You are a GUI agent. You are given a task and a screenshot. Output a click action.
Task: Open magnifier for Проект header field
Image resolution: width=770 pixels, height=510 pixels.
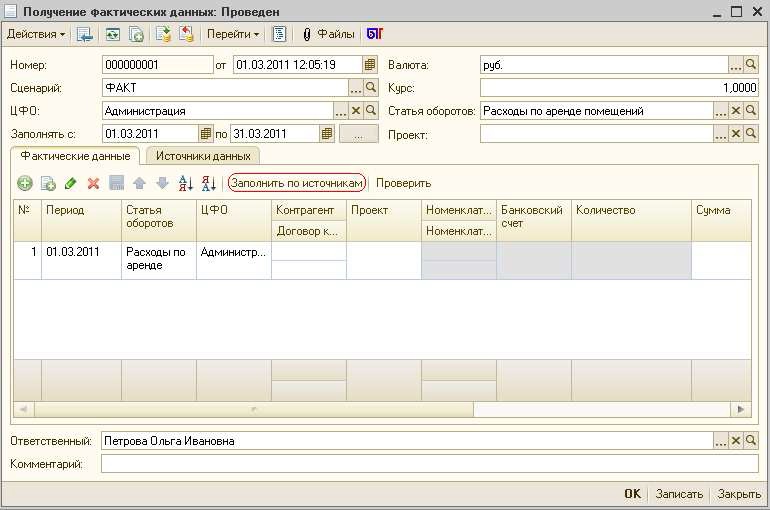(751, 134)
